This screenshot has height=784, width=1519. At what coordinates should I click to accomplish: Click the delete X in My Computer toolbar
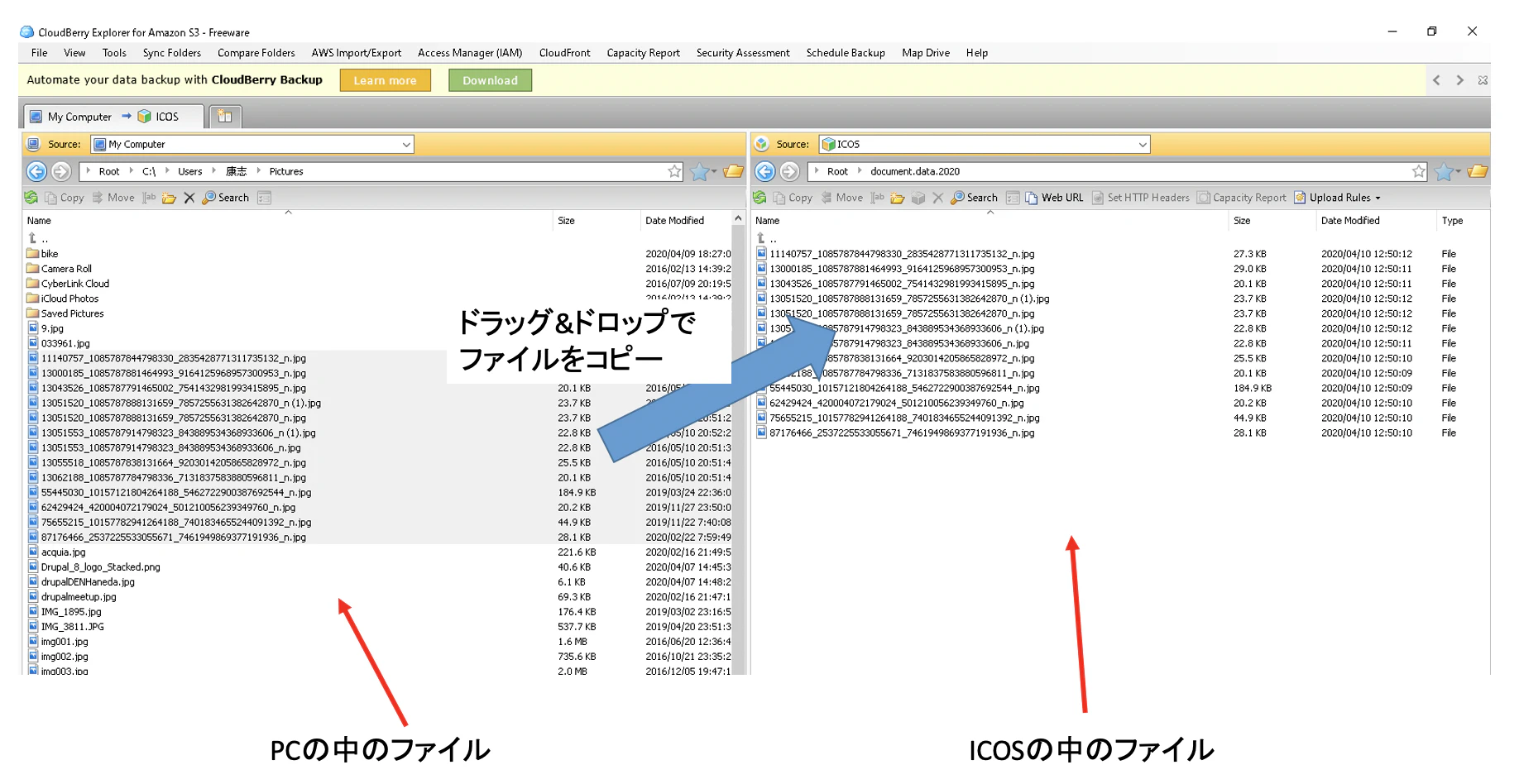tap(189, 198)
